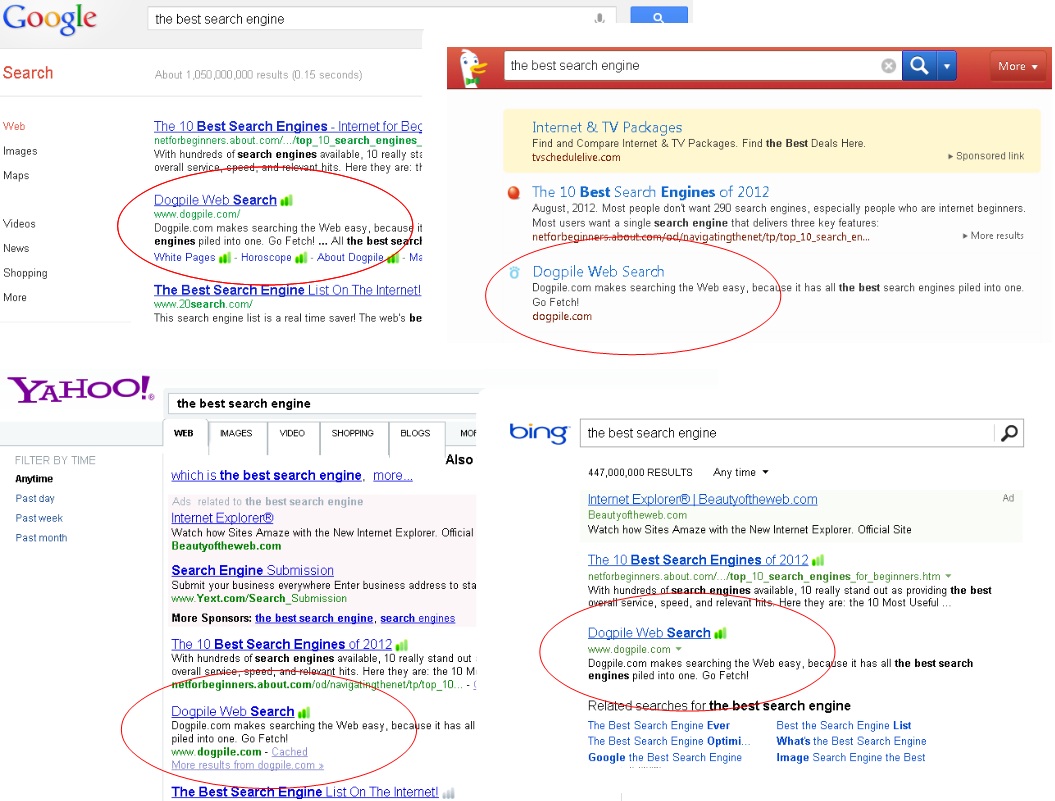The width and height of the screenshot is (1055, 801).
Task: Switch to Yahoo SHOPPING tab
Action: coord(353,433)
